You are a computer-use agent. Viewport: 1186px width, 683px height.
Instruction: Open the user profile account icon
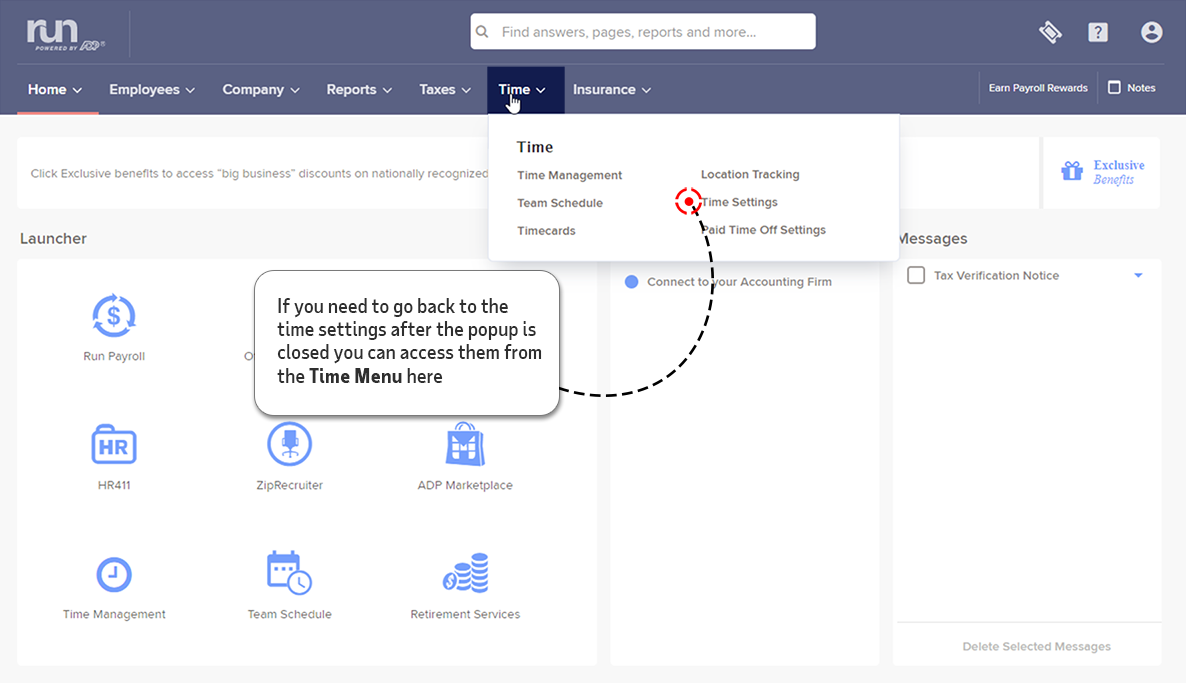point(1151,32)
